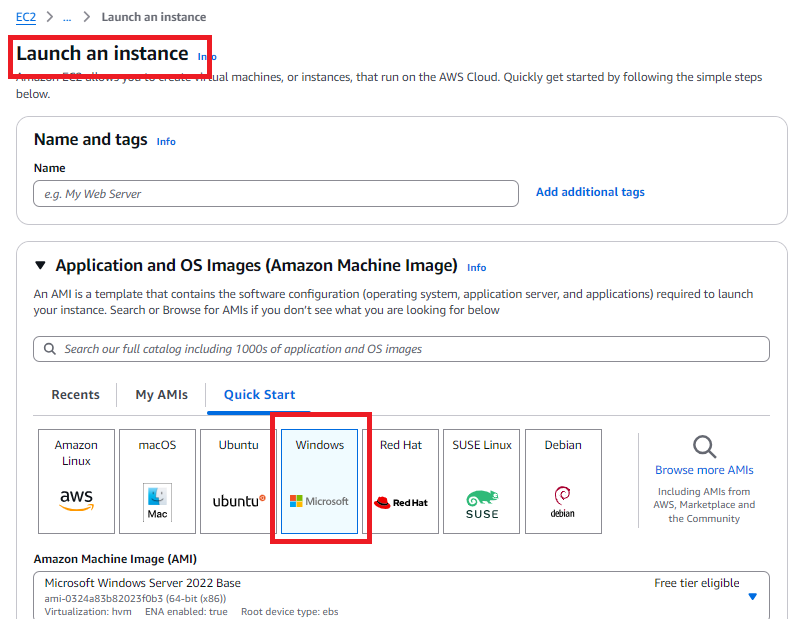The height and width of the screenshot is (619, 794).
Task: Go to EC2 breadcrumb link
Action: (26, 17)
